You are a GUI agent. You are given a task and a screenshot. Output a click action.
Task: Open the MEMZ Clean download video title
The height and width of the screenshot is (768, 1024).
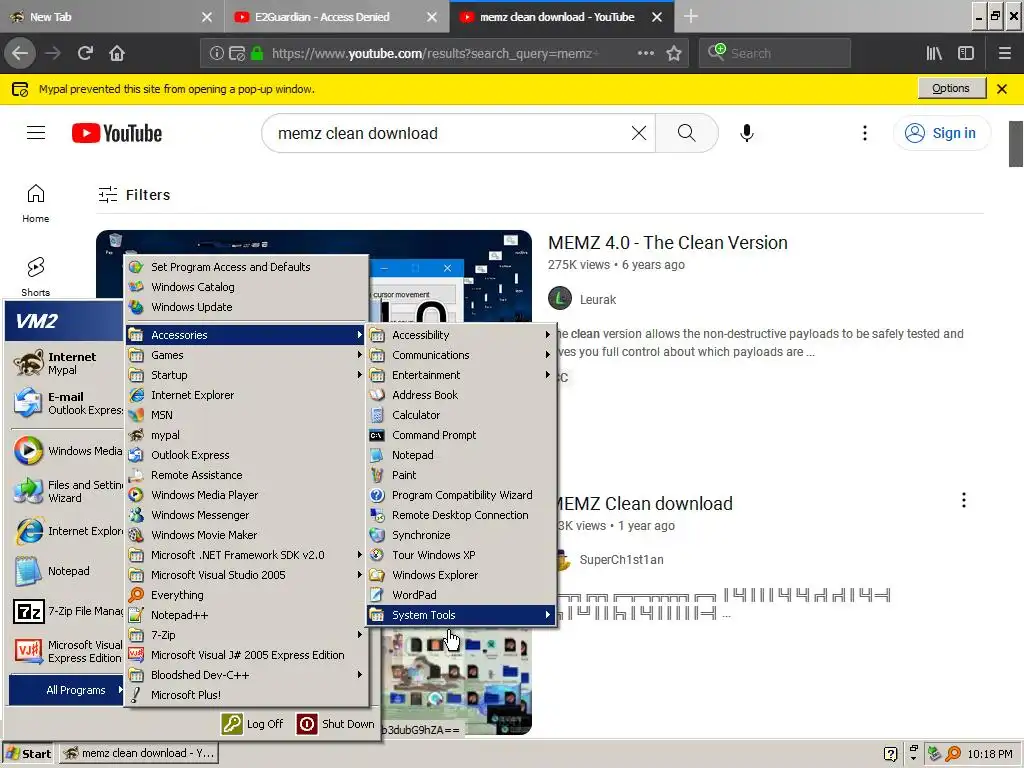click(x=644, y=504)
